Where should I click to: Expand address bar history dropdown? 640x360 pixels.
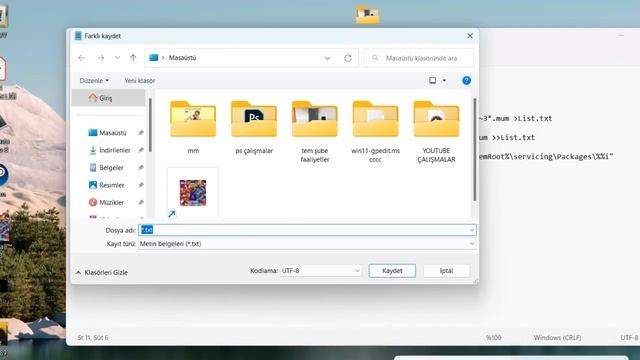327,58
